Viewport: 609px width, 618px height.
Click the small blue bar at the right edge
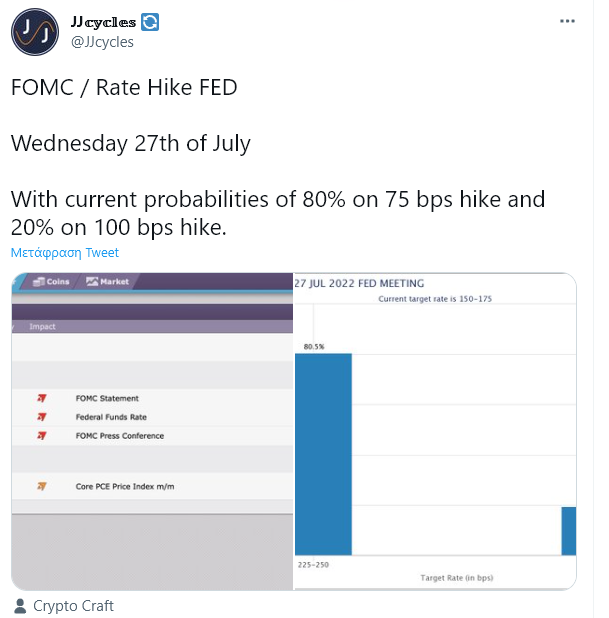(569, 531)
